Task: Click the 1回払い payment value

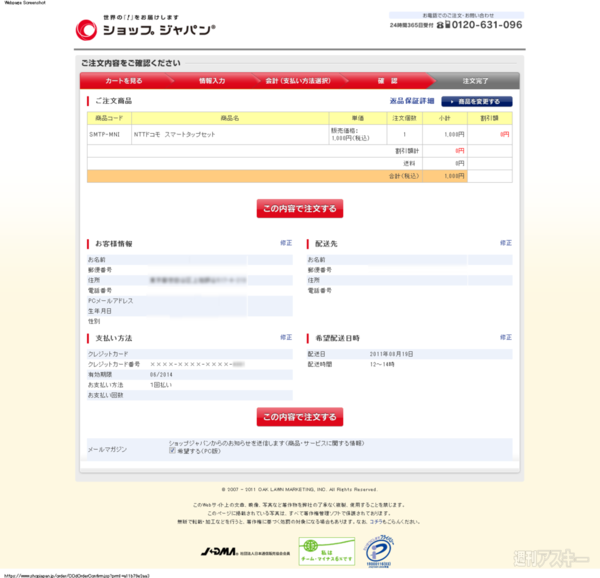Action: [161, 385]
